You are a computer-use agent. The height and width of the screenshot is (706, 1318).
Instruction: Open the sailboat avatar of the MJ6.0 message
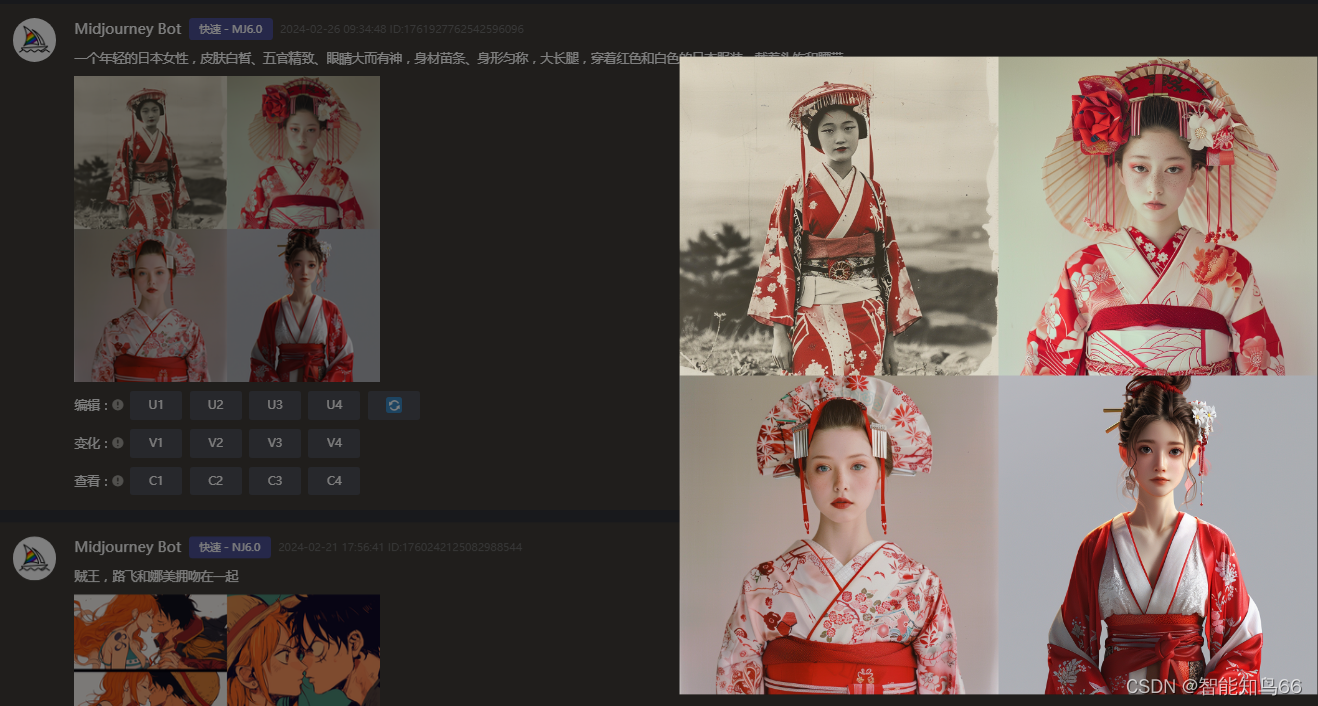click(x=34, y=40)
